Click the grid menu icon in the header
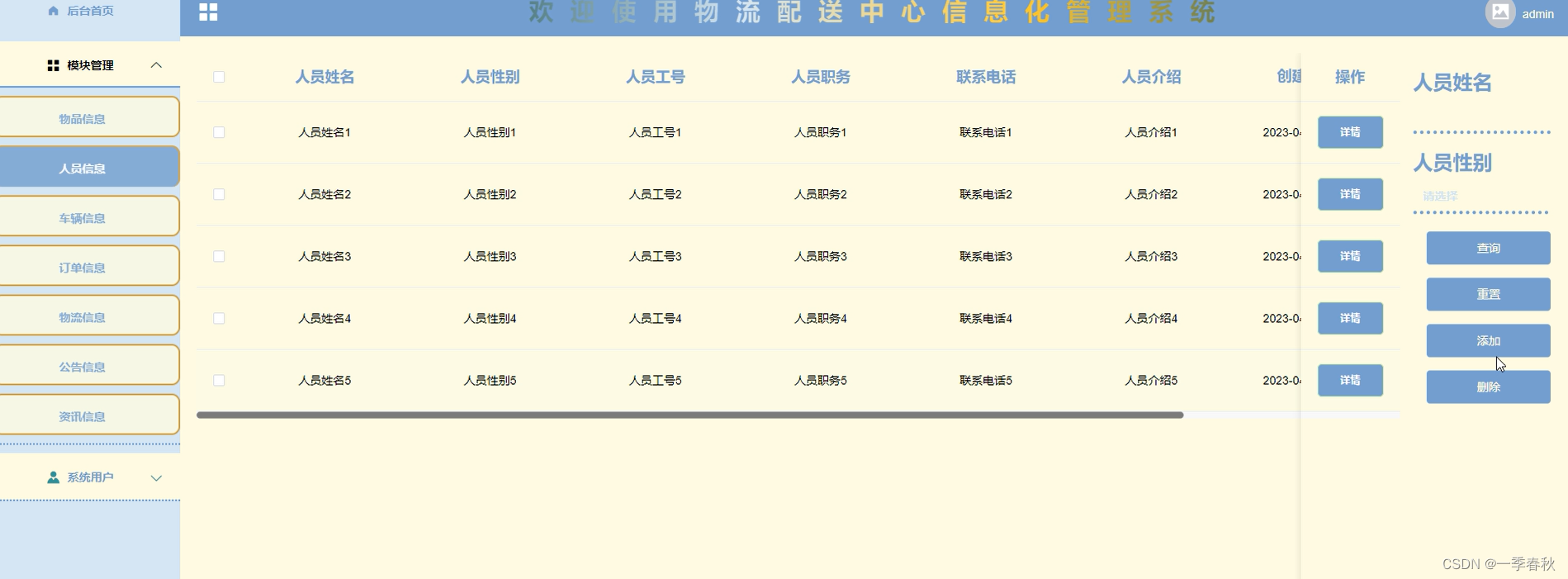Screen dimensions: 1568x579 click(208, 12)
